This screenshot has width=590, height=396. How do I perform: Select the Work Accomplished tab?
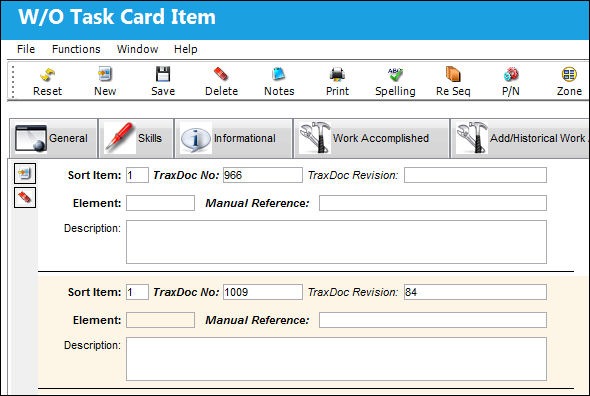(371, 138)
